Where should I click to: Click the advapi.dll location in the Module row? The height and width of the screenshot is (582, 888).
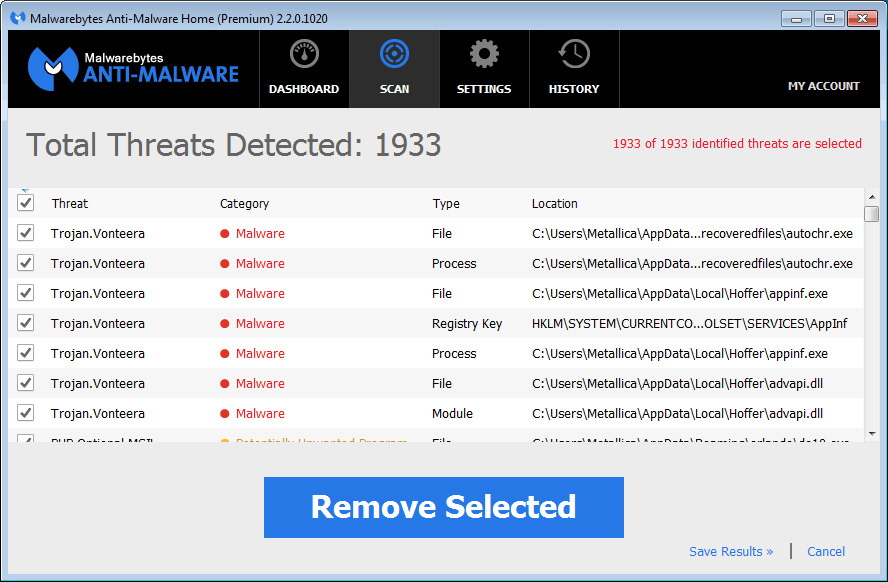pos(677,414)
